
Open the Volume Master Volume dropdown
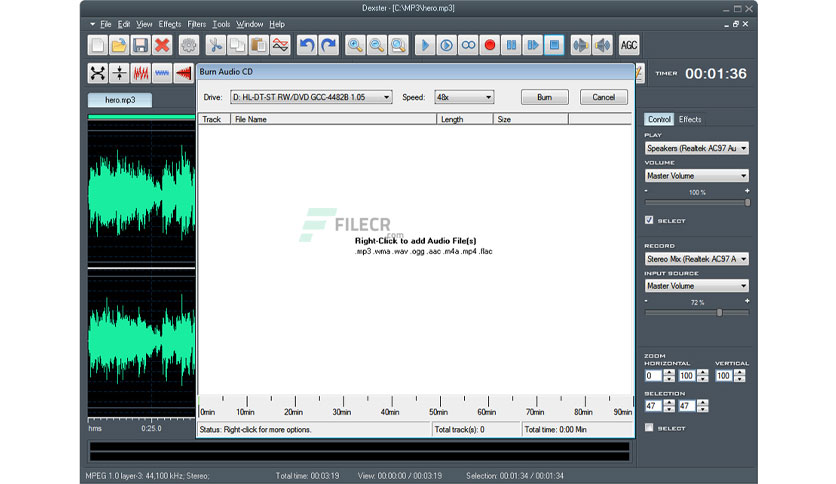(696, 175)
